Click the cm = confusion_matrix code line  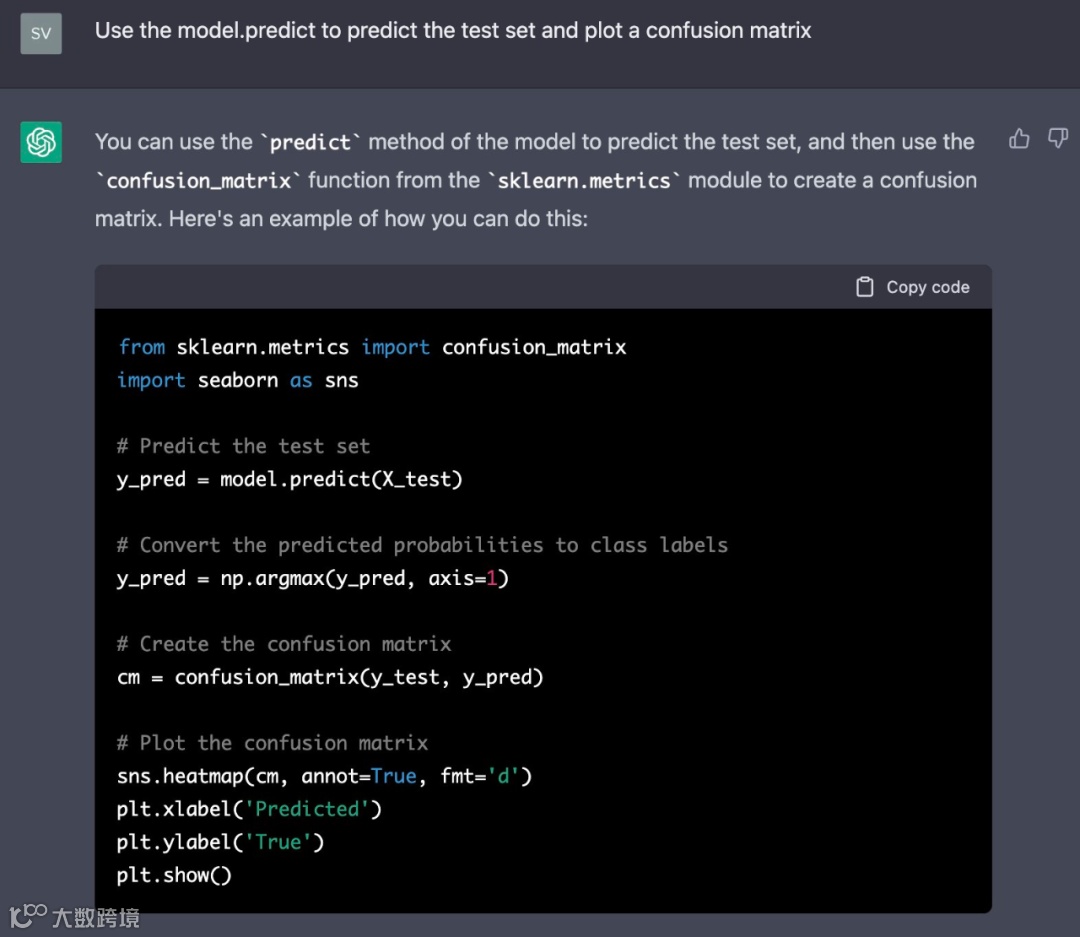pyautogui.click(x=330, y=677)
